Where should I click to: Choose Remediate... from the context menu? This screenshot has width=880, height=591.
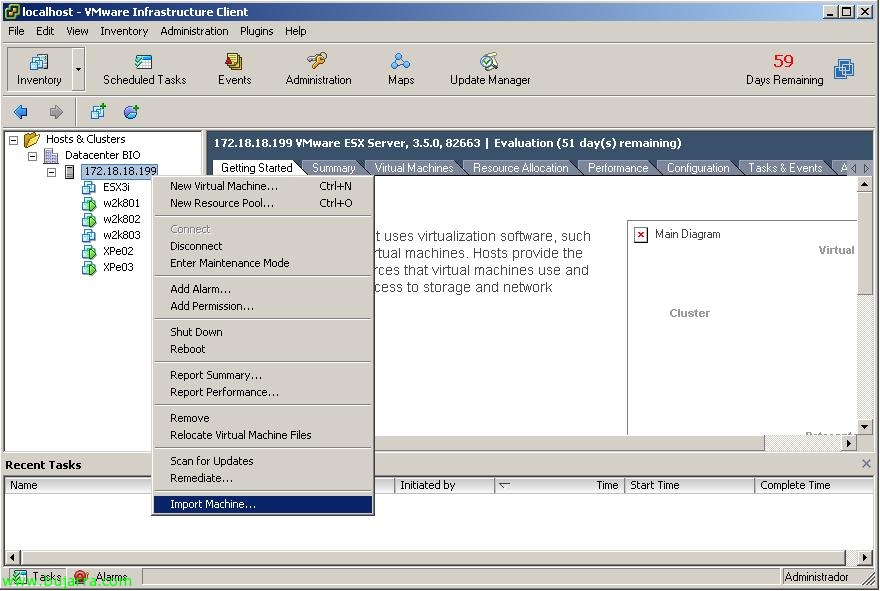tap(263, 478)
